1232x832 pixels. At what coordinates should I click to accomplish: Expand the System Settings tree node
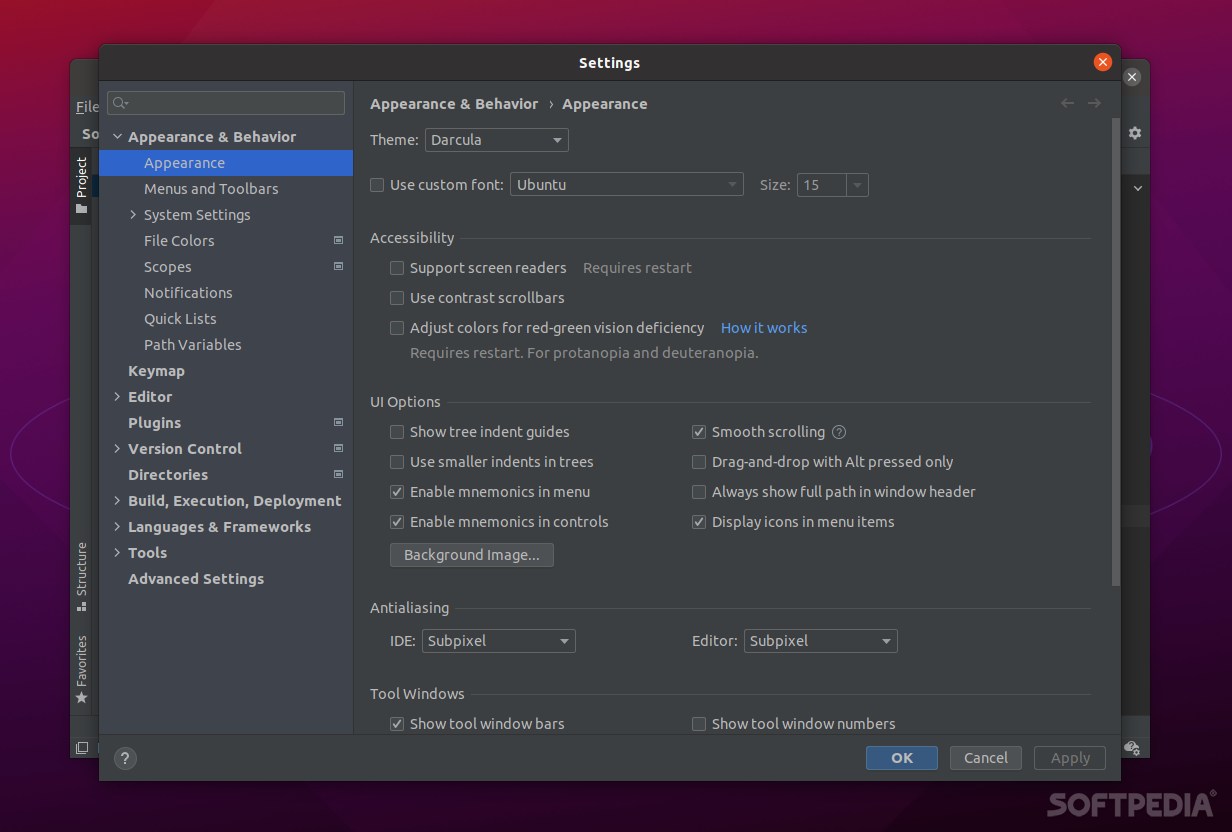pos(133,215)
